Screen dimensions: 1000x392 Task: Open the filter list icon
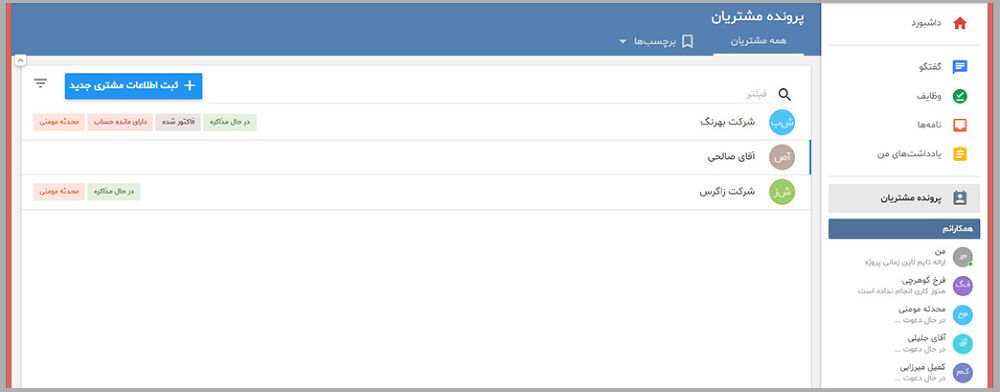coord(40,83)
